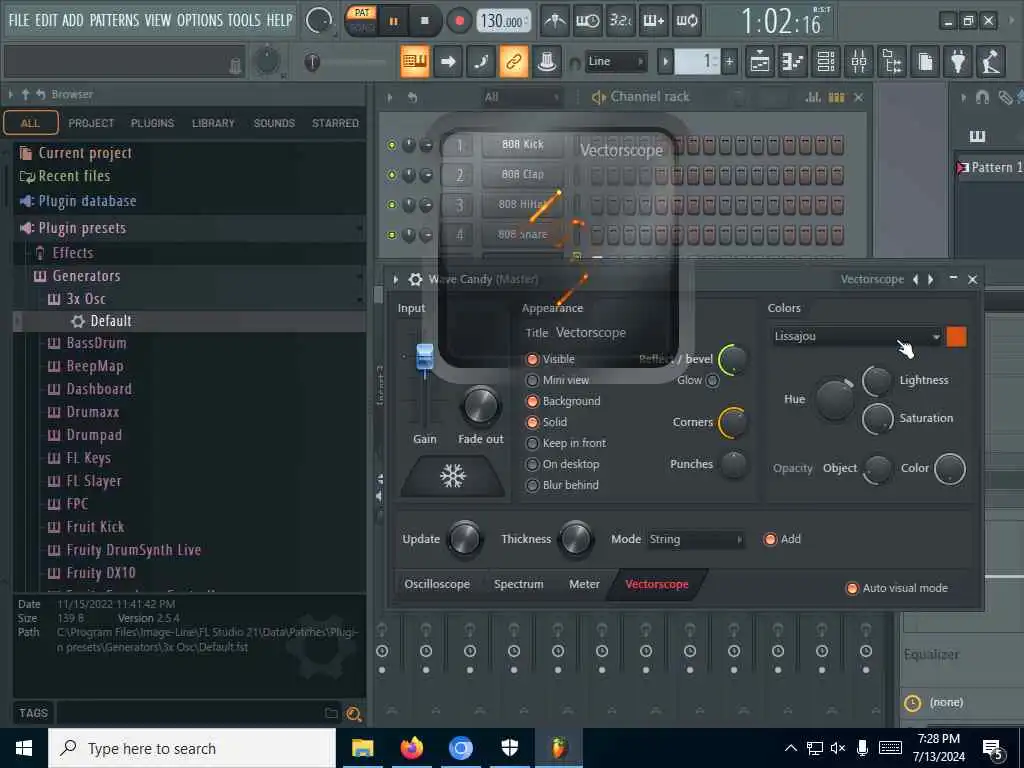Enable Keep in front option

[532, 443]
